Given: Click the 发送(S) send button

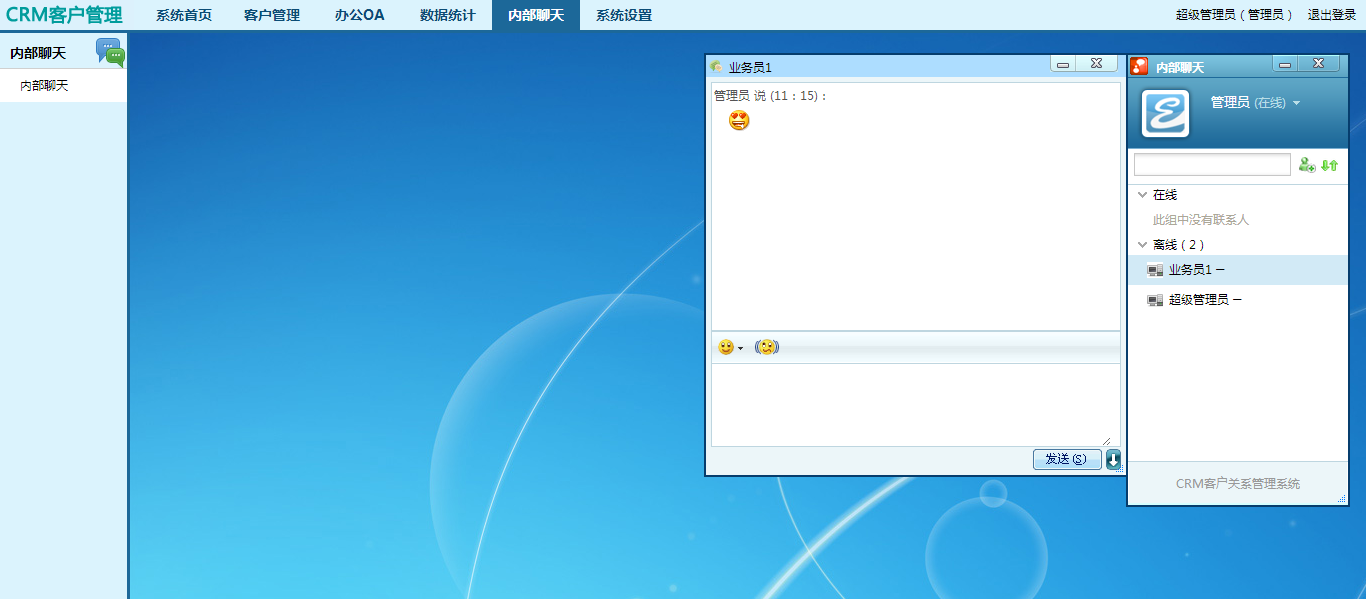Looking at the screenshot, I should (x=1067, y=459).
